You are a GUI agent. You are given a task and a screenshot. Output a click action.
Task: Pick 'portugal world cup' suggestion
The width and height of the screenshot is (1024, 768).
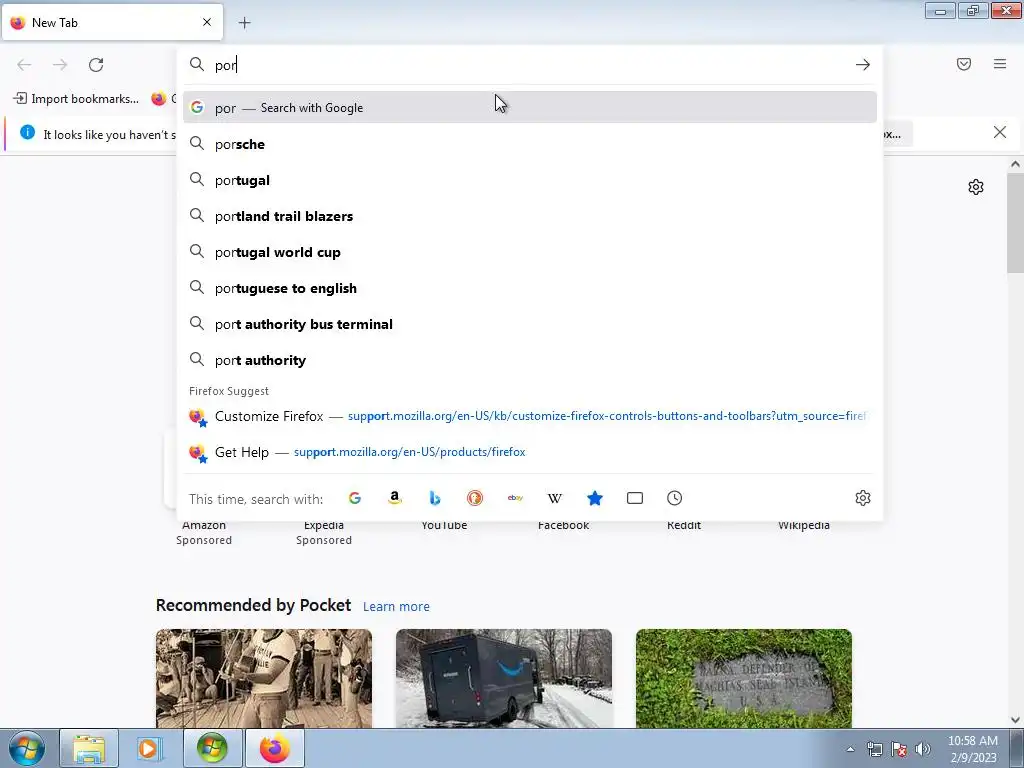530,252
